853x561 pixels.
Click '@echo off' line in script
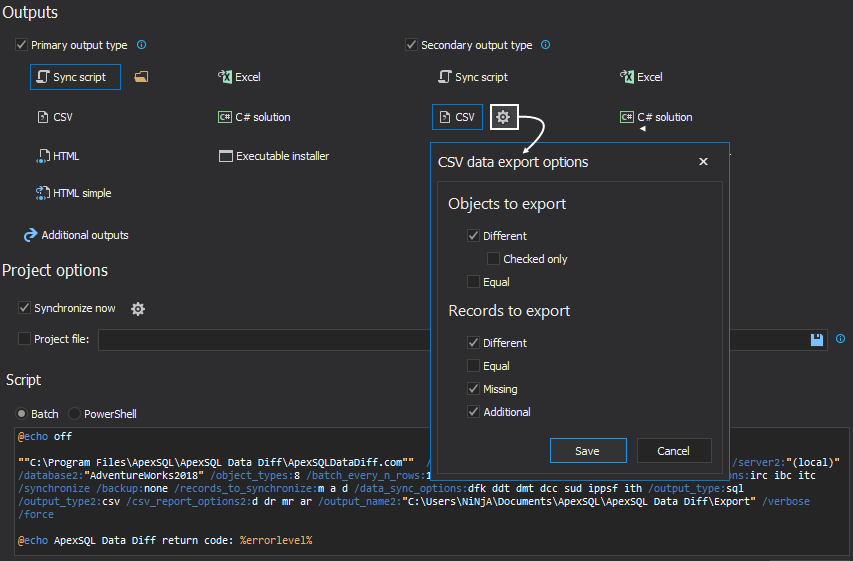pos(45,436)
